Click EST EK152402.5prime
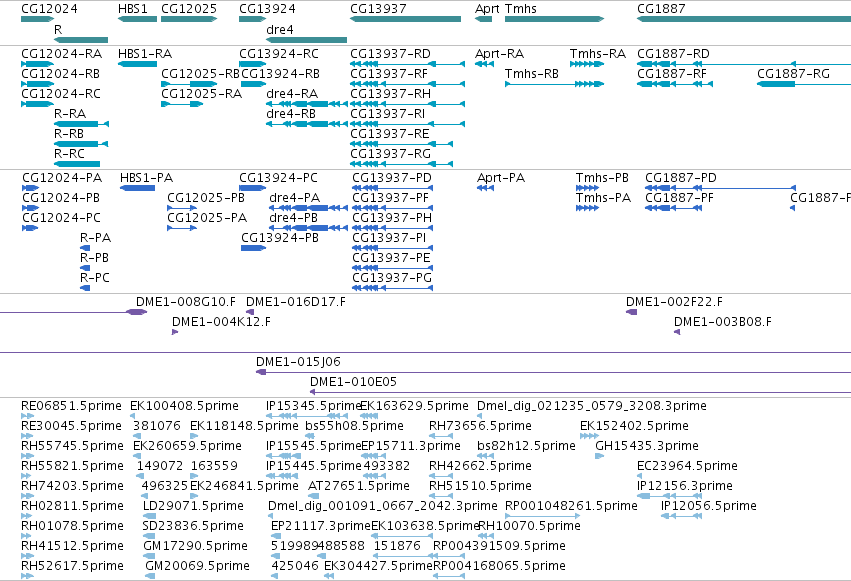 coord(634,426)
